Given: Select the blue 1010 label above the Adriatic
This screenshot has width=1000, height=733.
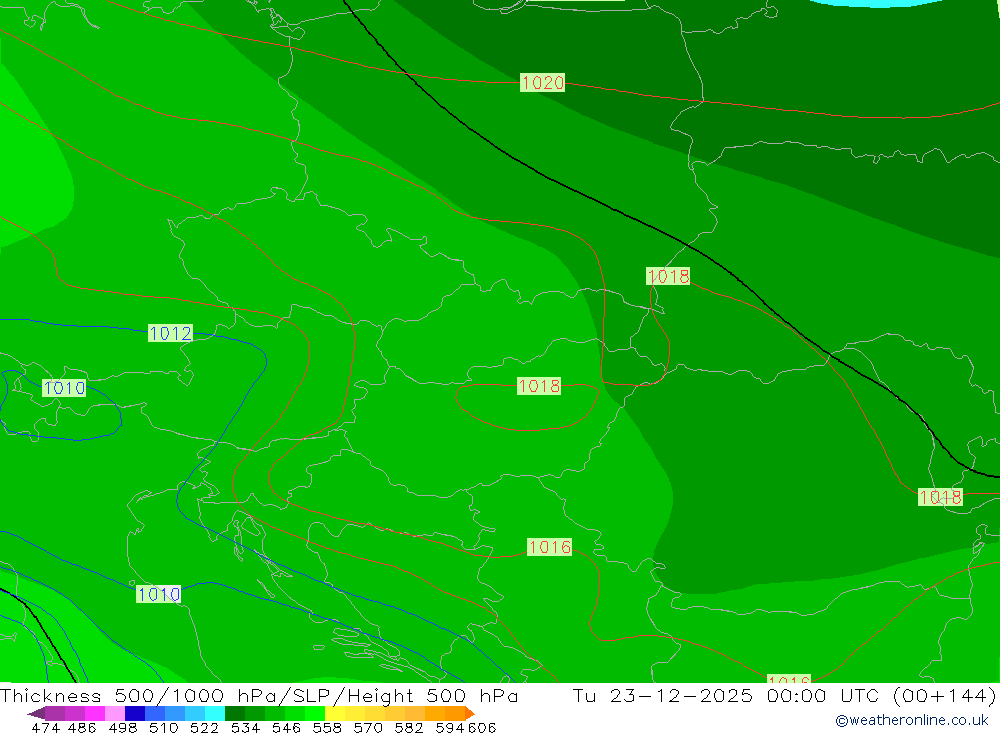Looking at the screenshot, I should click(x=159, y=594).
